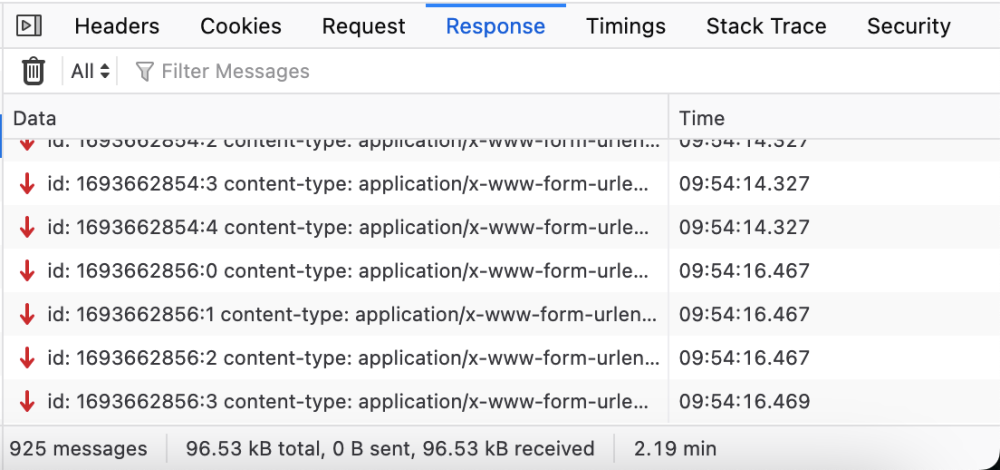Click the Time column header
1000x470 pixels.
tap(834, 118)
